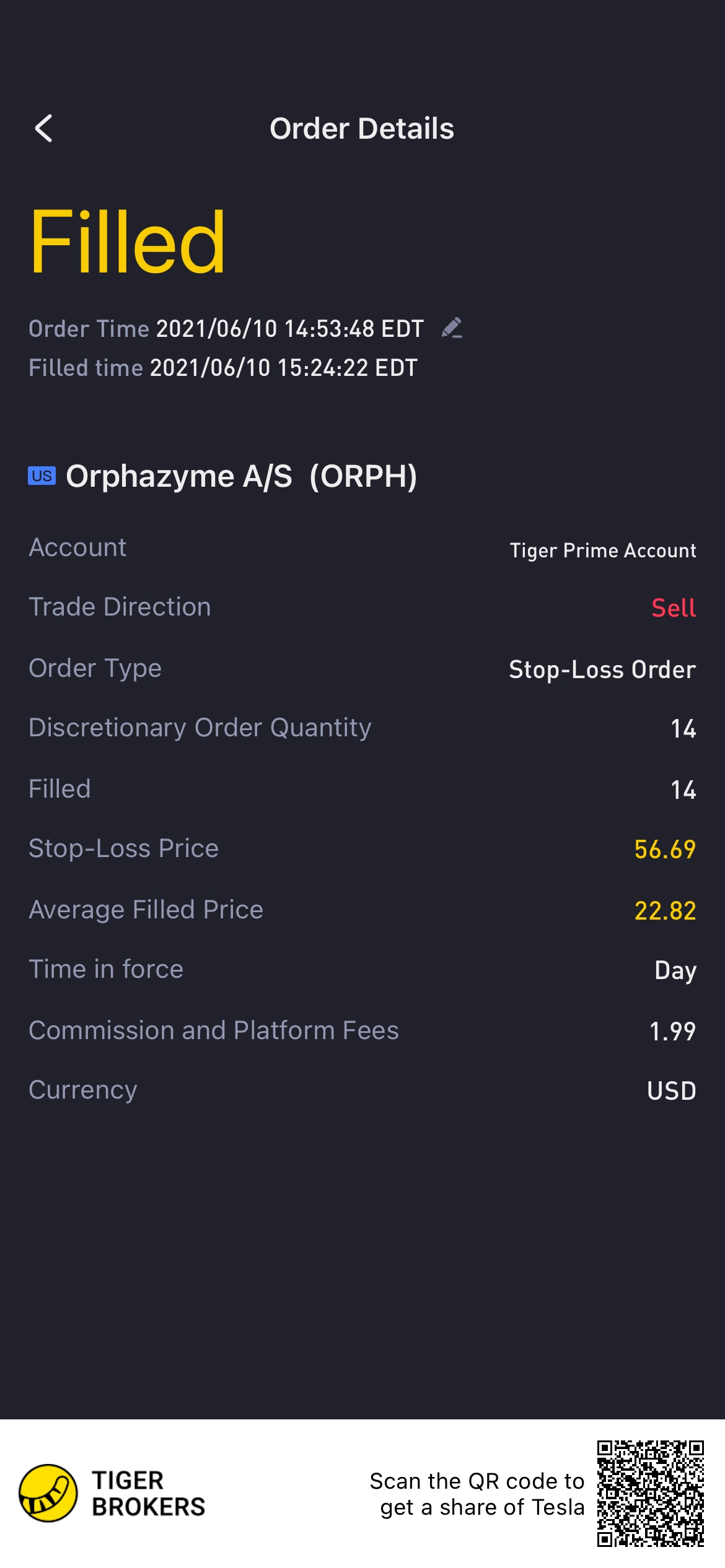Tap the yellow Filled status heading
The image size is (725, 1568).
127,242
